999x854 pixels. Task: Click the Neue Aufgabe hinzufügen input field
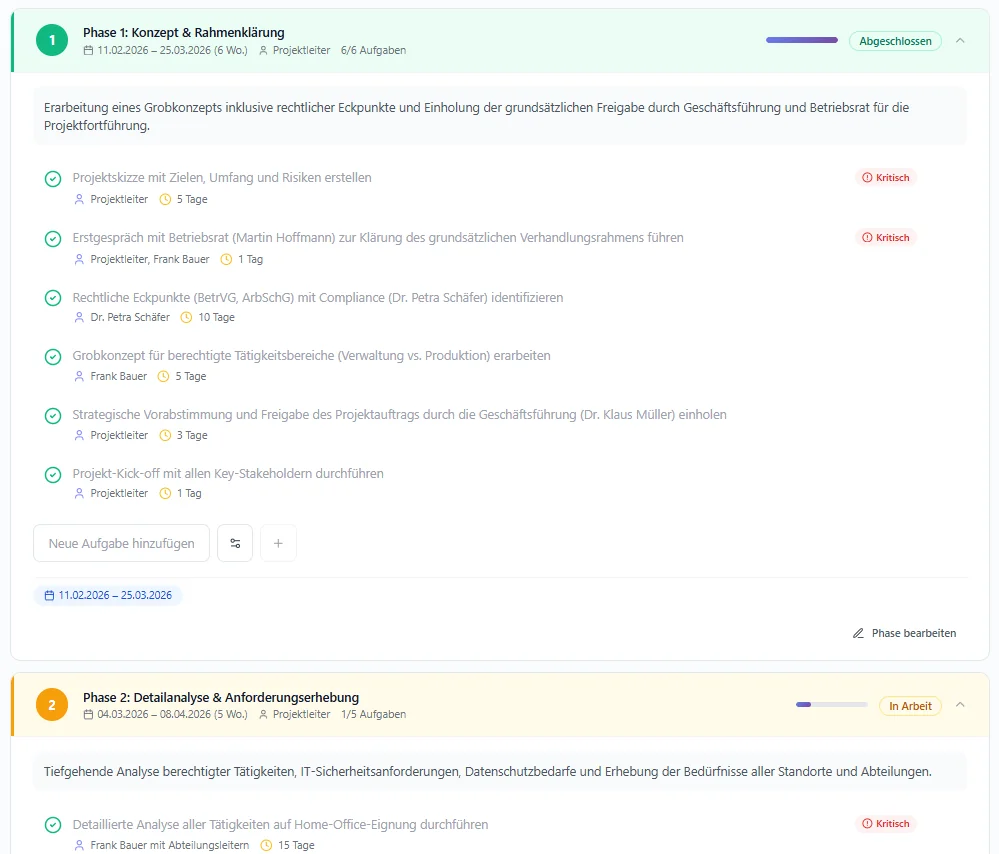coord(121,543)
